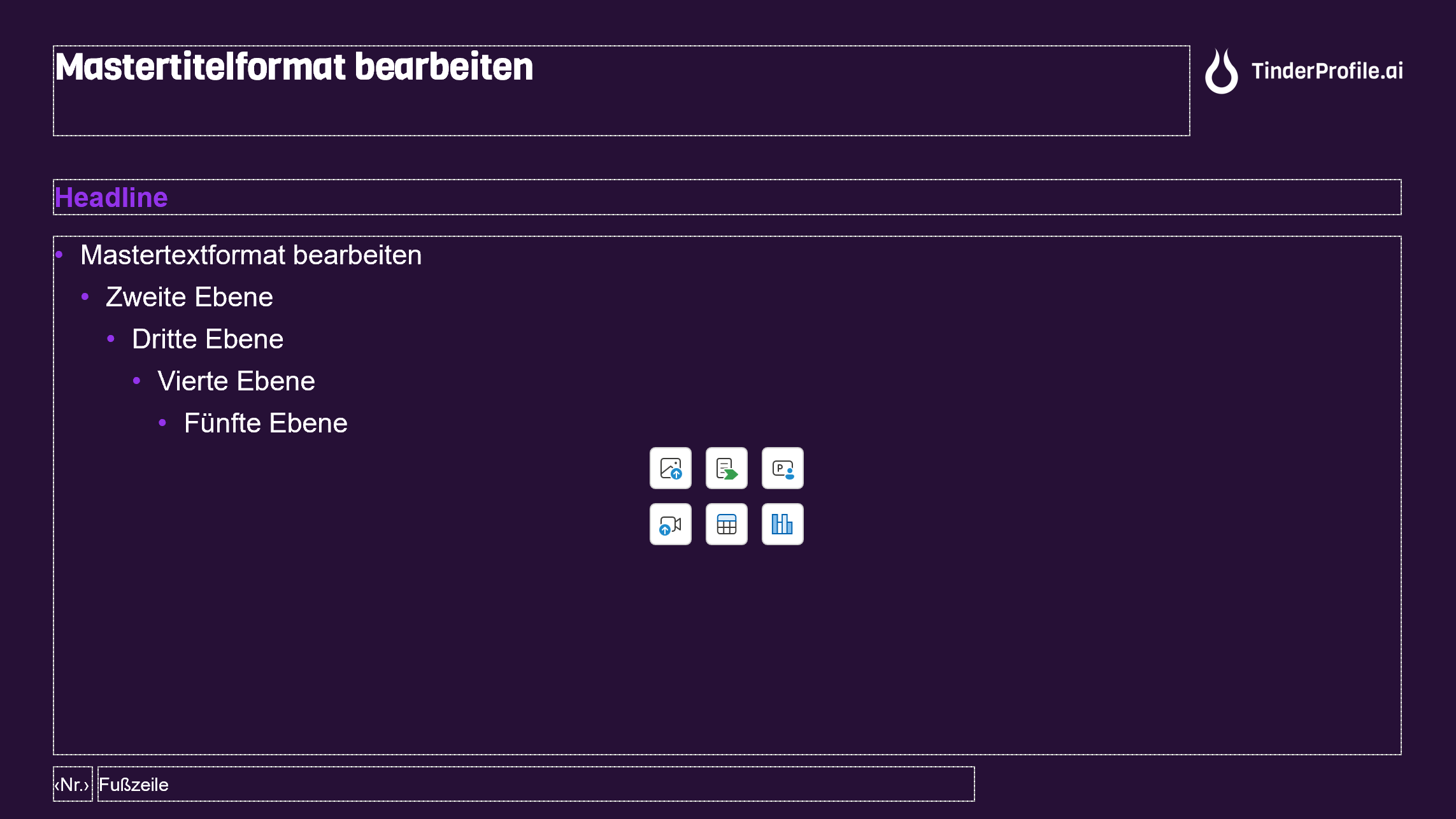Viewport: 1456px width, 819px height.
Task: Click the insert table icon
Action: point(726,524)
